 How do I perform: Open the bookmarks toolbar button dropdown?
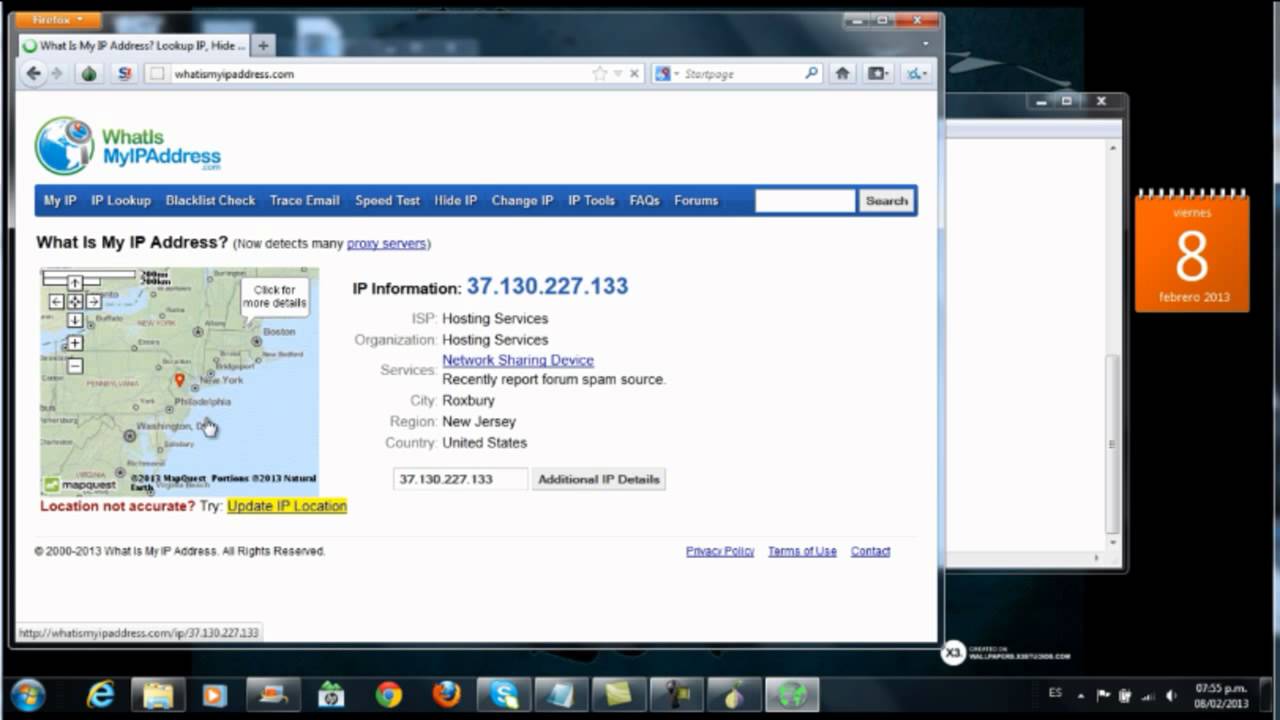pyautogui.click(x=878, y=73)
